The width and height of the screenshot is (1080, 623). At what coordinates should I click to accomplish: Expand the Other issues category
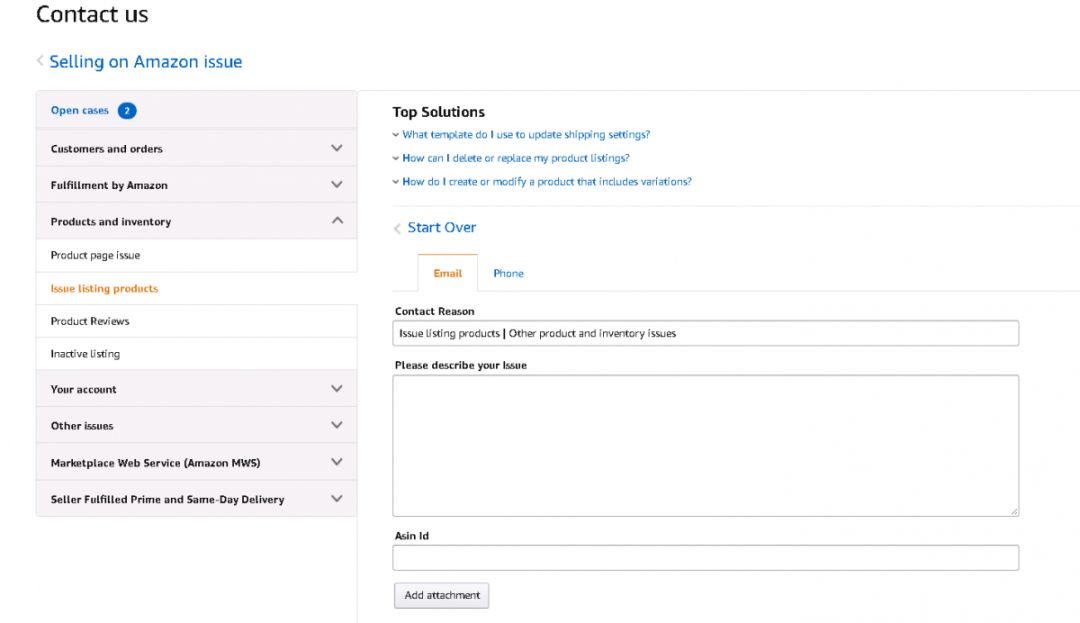coord(336,425)
